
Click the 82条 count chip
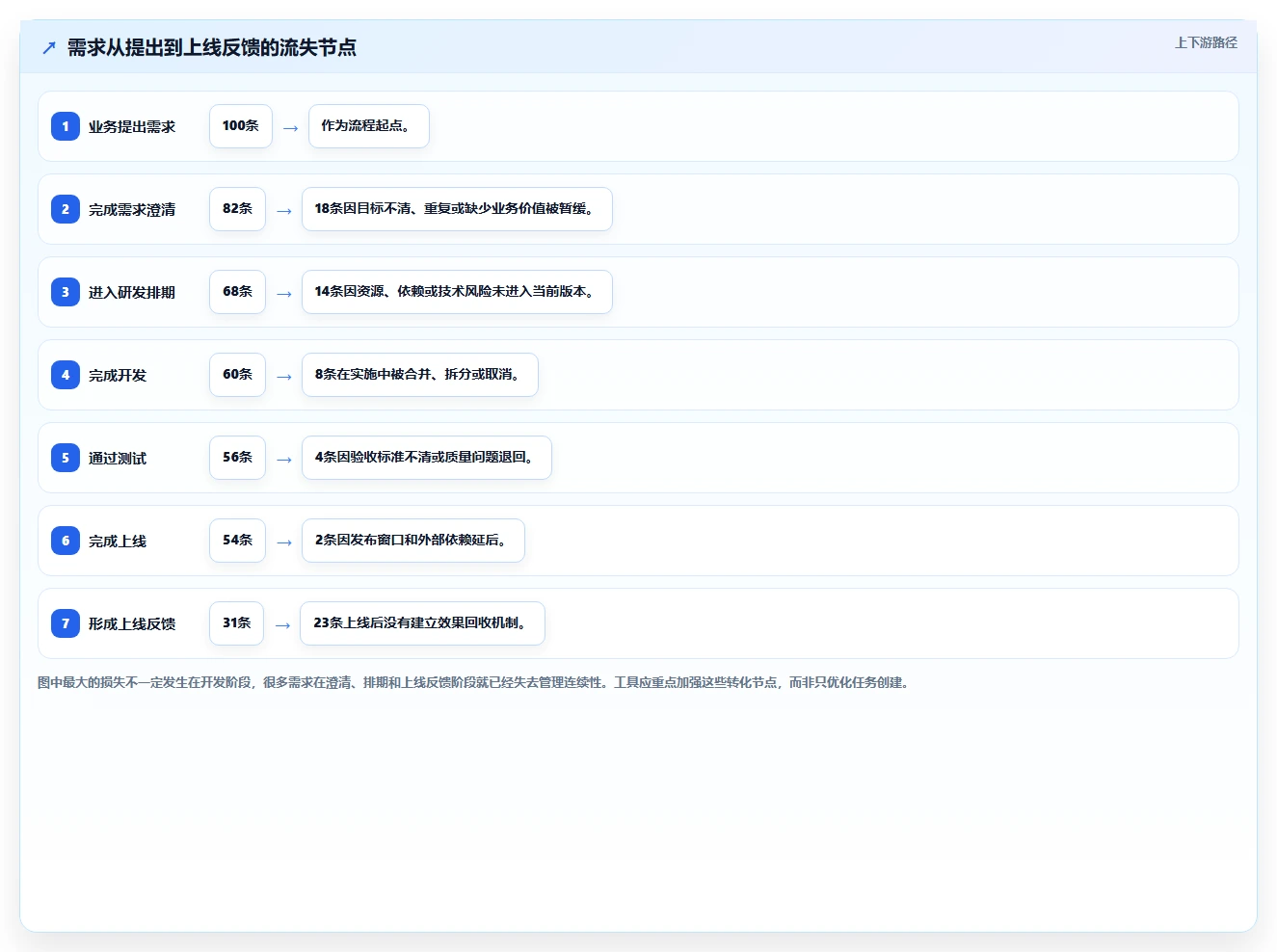pyautogui.click(x=237, y=209)
